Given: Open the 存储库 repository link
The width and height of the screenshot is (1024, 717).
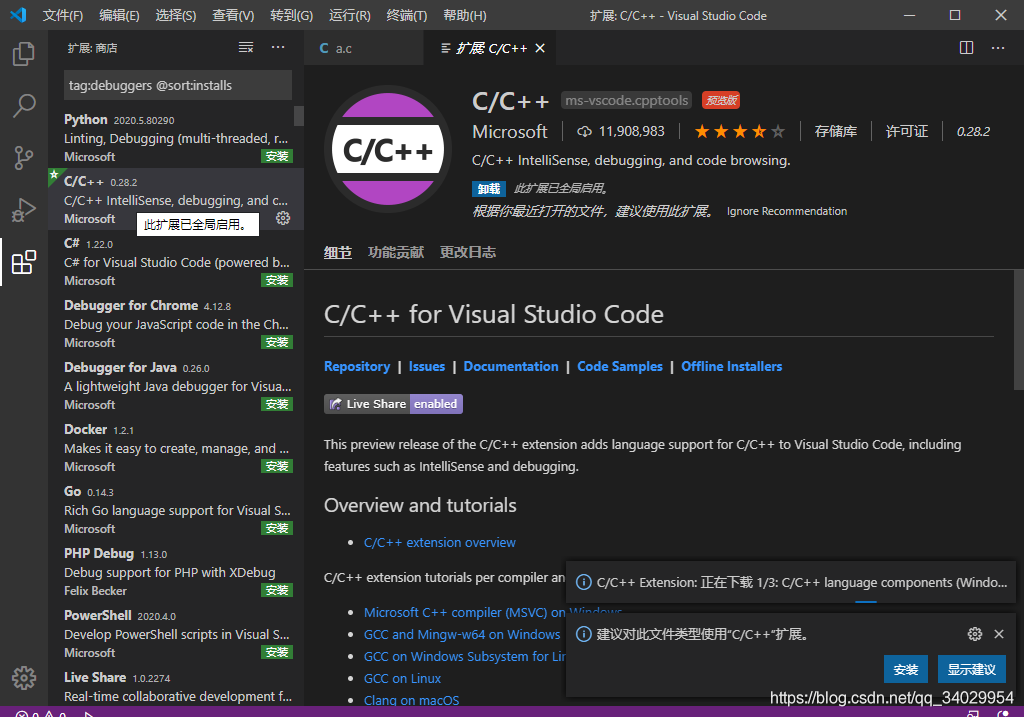Looking at the screenshot, I should [836, 132].
